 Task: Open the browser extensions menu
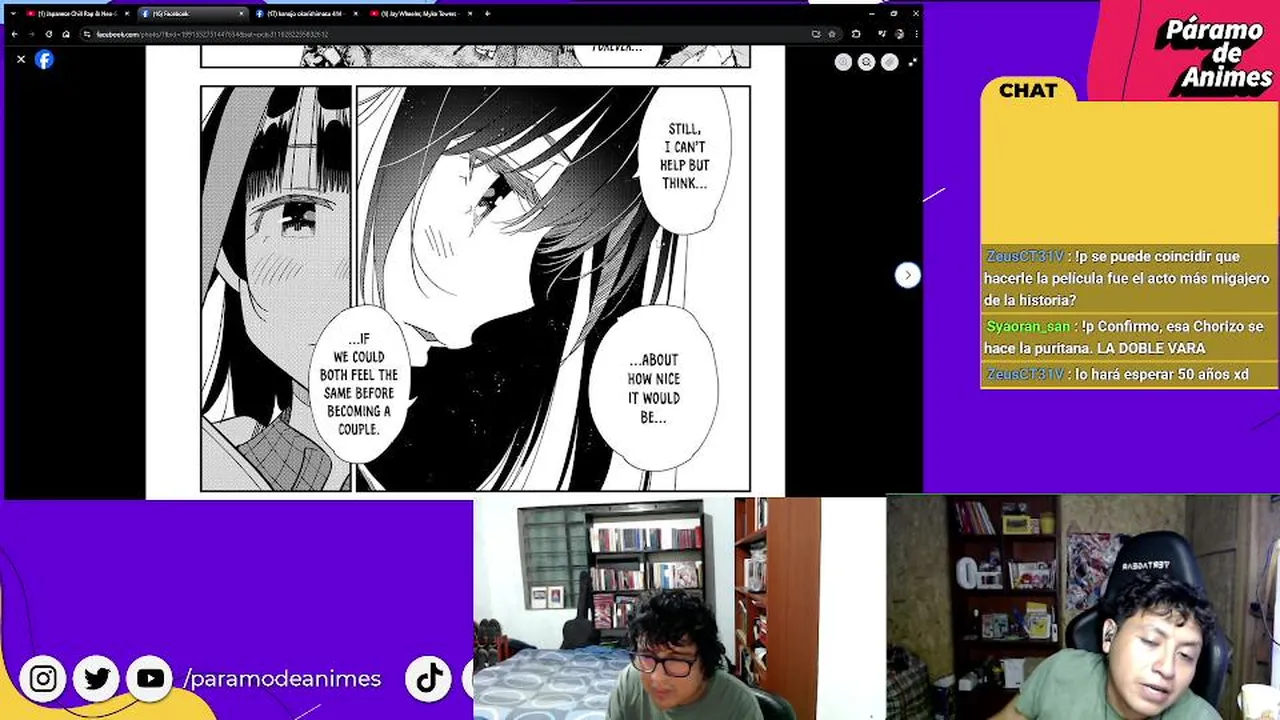point(856,34)
